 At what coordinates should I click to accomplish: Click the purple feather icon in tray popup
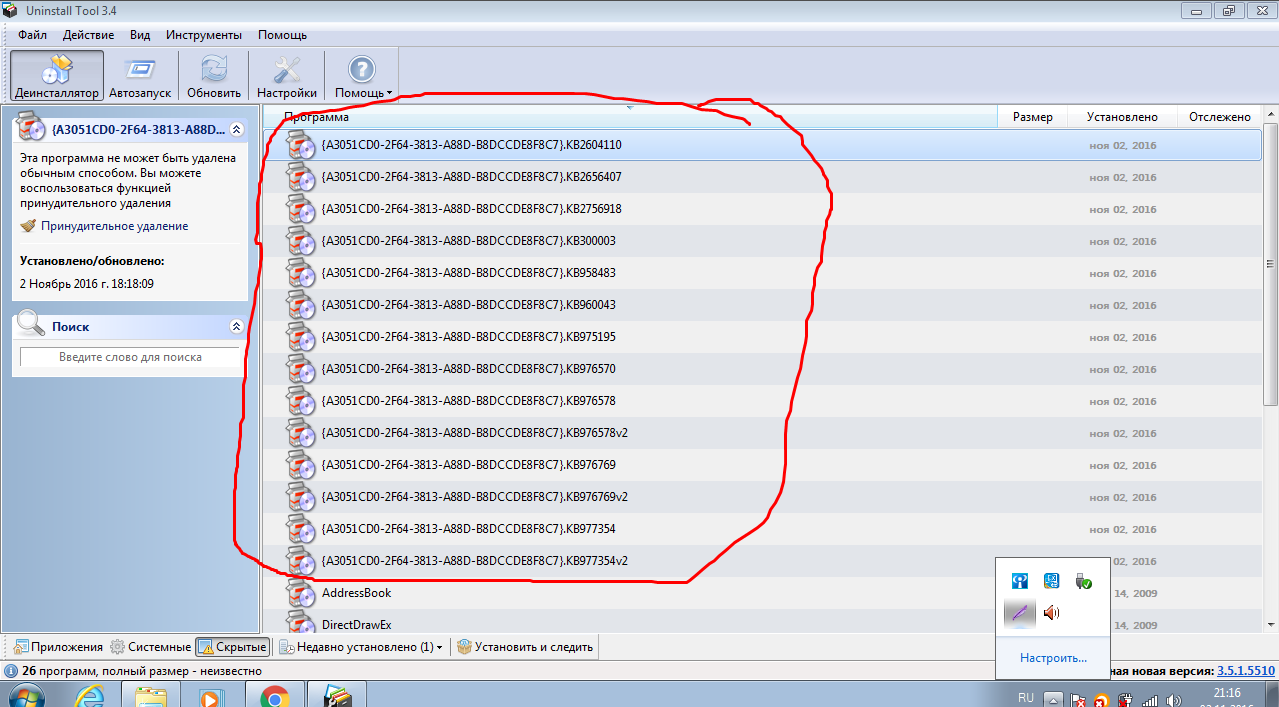(x=1020, y=612)
